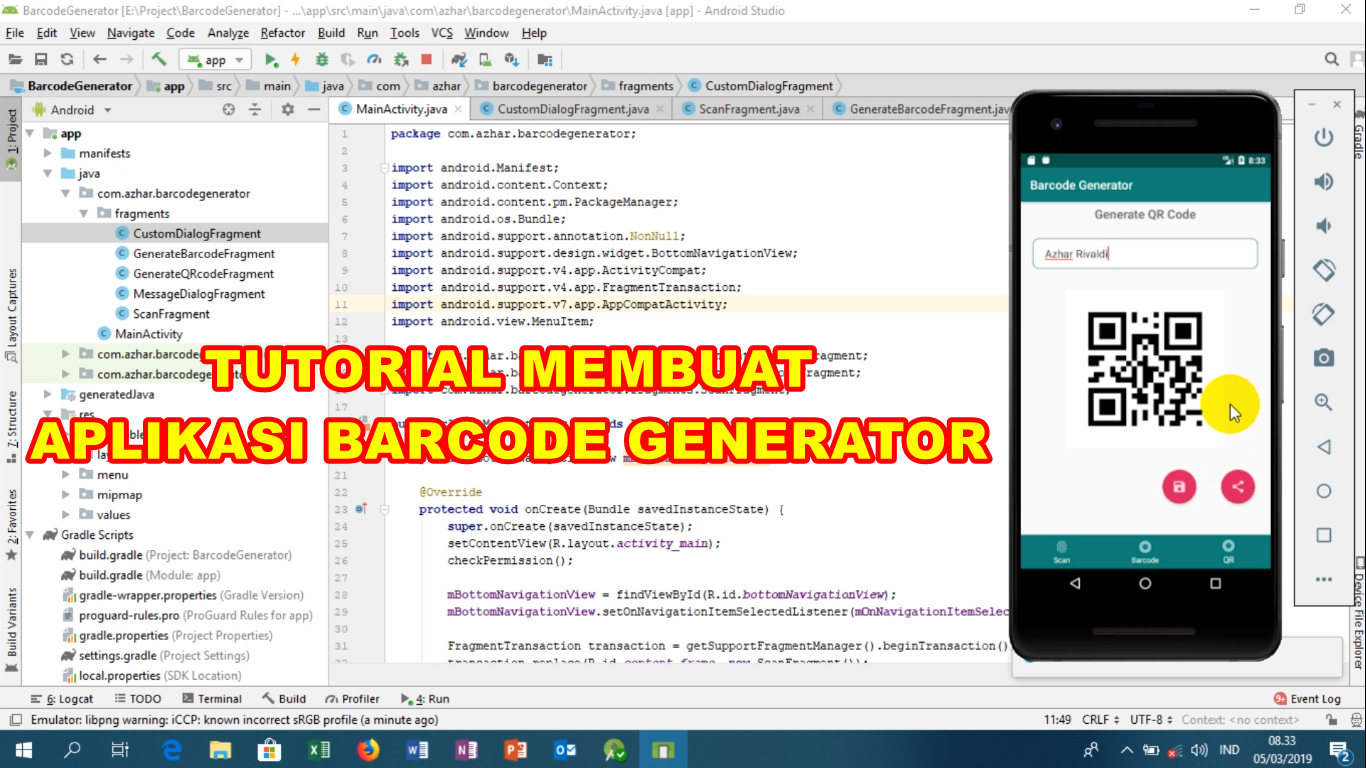Image resolution: width=1366 pixels, height=768 pixels.
Task: Run the app using the green Run icon
Action: click(x=271, y=59)
